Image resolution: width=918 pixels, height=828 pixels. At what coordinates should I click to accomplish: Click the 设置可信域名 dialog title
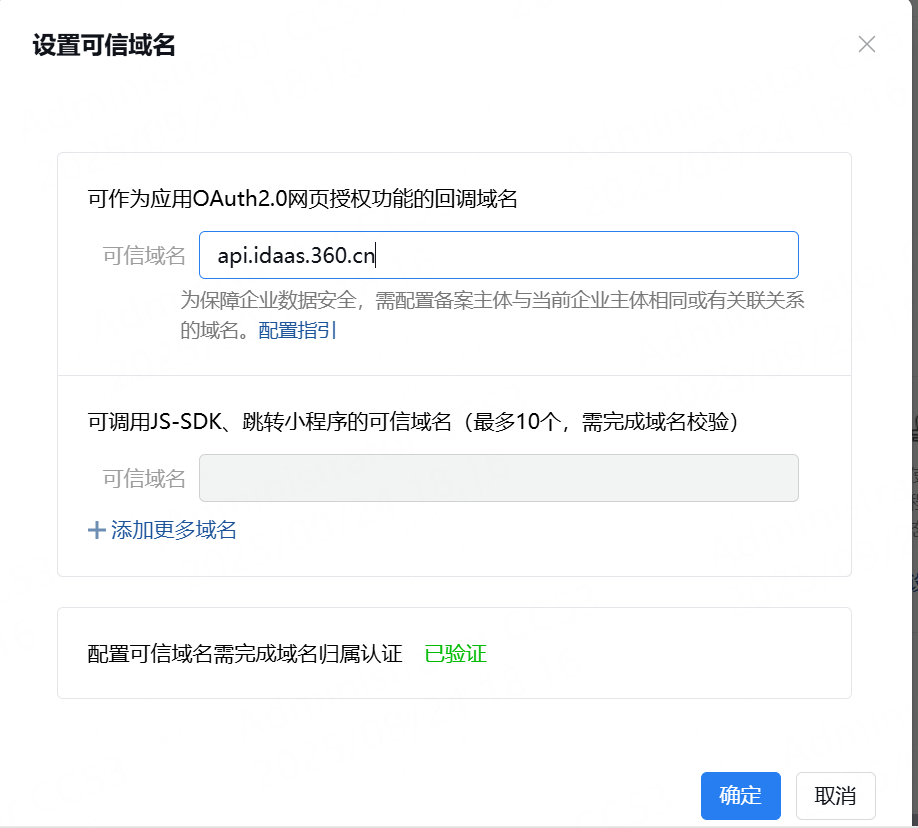104,45
